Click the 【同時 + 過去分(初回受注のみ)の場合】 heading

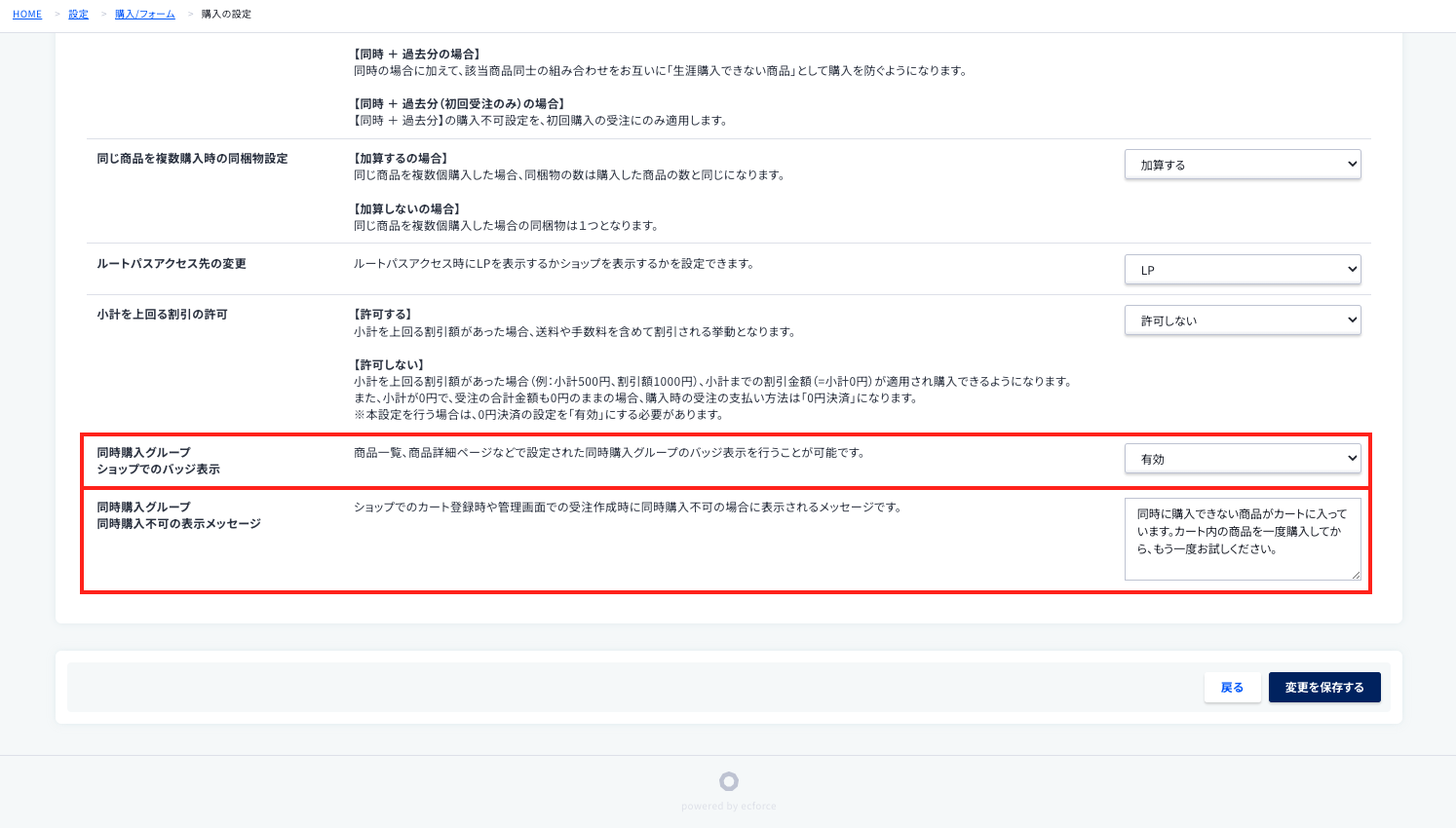click(x=459, y=104)
